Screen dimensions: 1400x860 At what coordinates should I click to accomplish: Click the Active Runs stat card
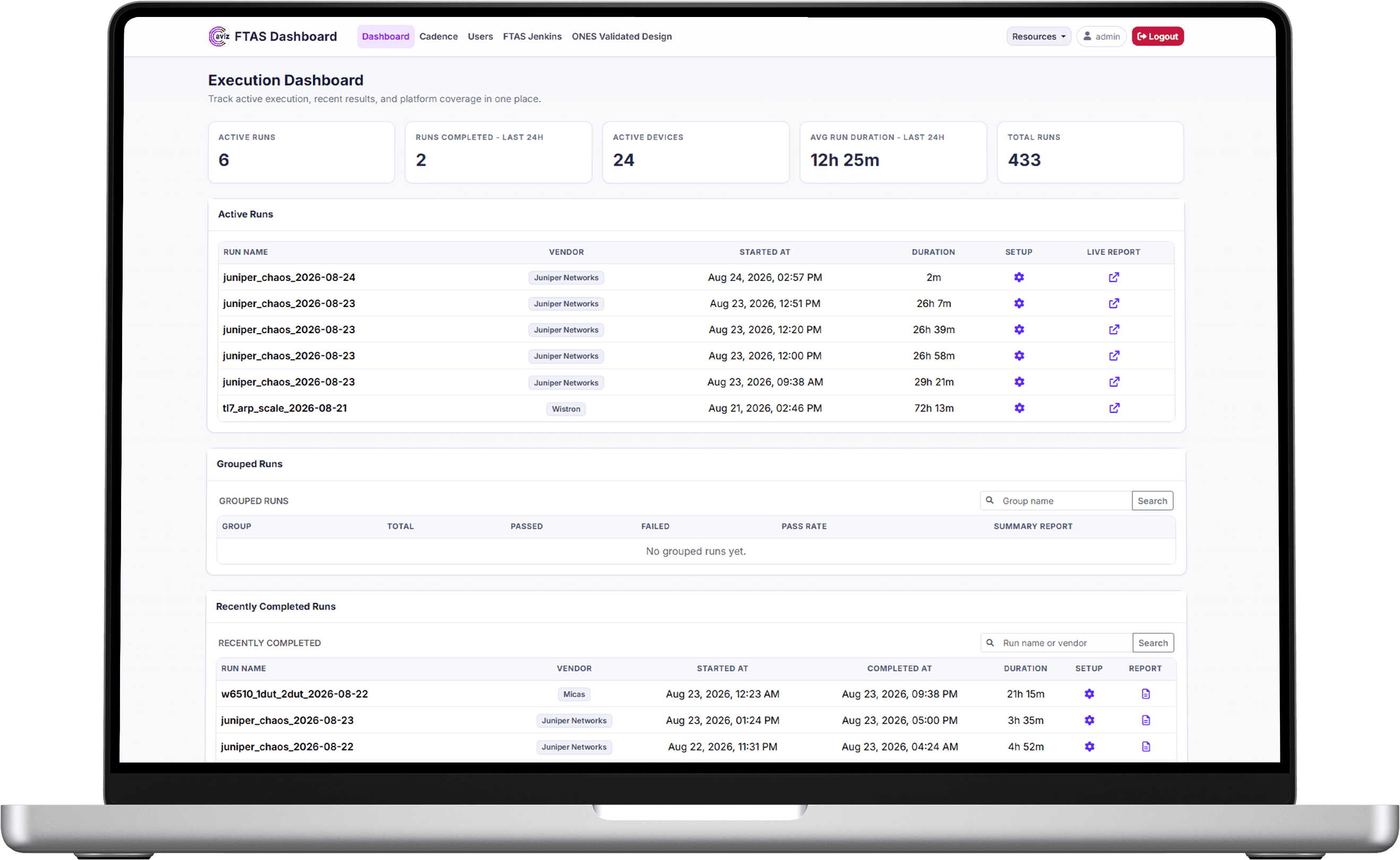pyautogui.click(x=301, y=152)
